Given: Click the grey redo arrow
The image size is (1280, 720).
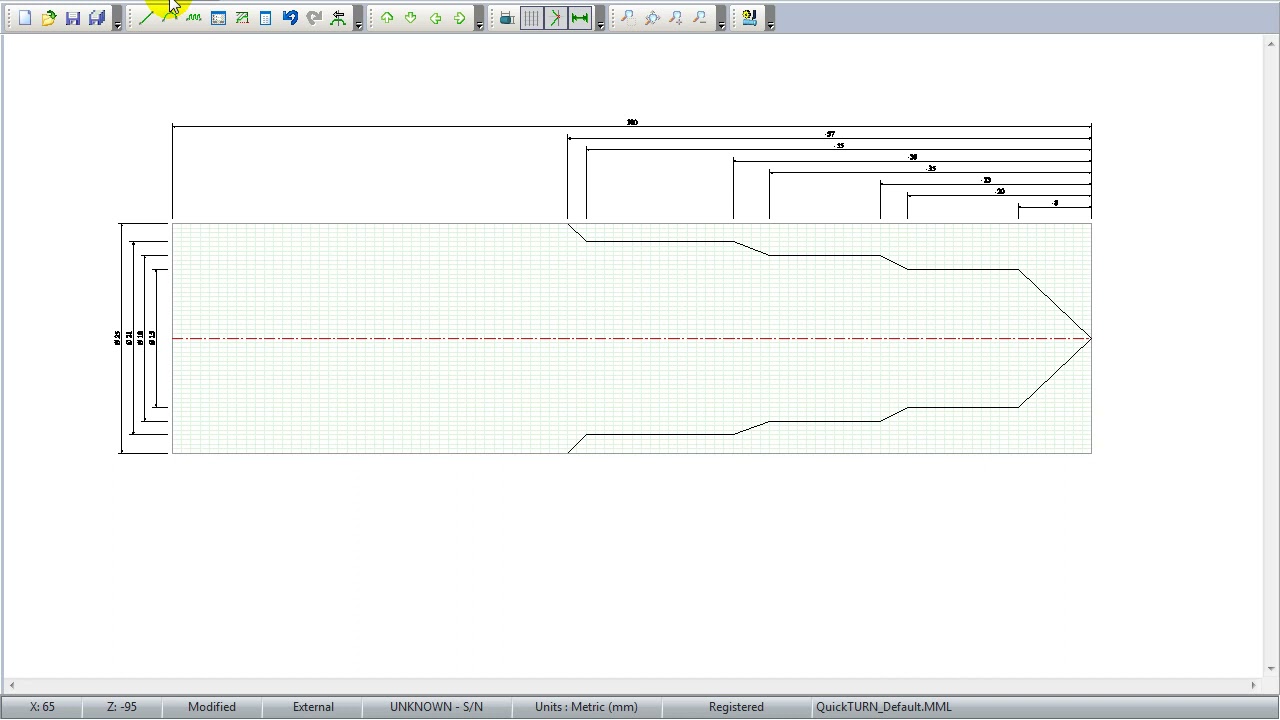Looking at the screenshot, I should pos(314,18).
